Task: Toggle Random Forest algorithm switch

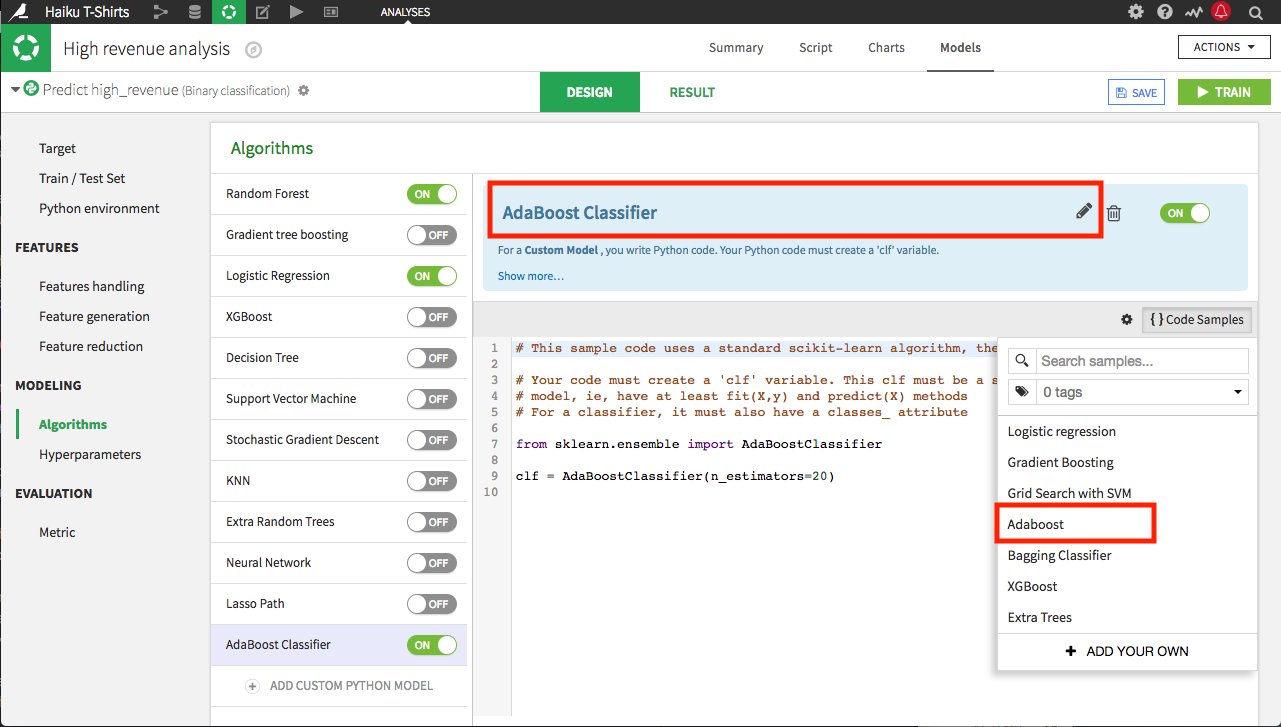Action: tap(432, 194)
